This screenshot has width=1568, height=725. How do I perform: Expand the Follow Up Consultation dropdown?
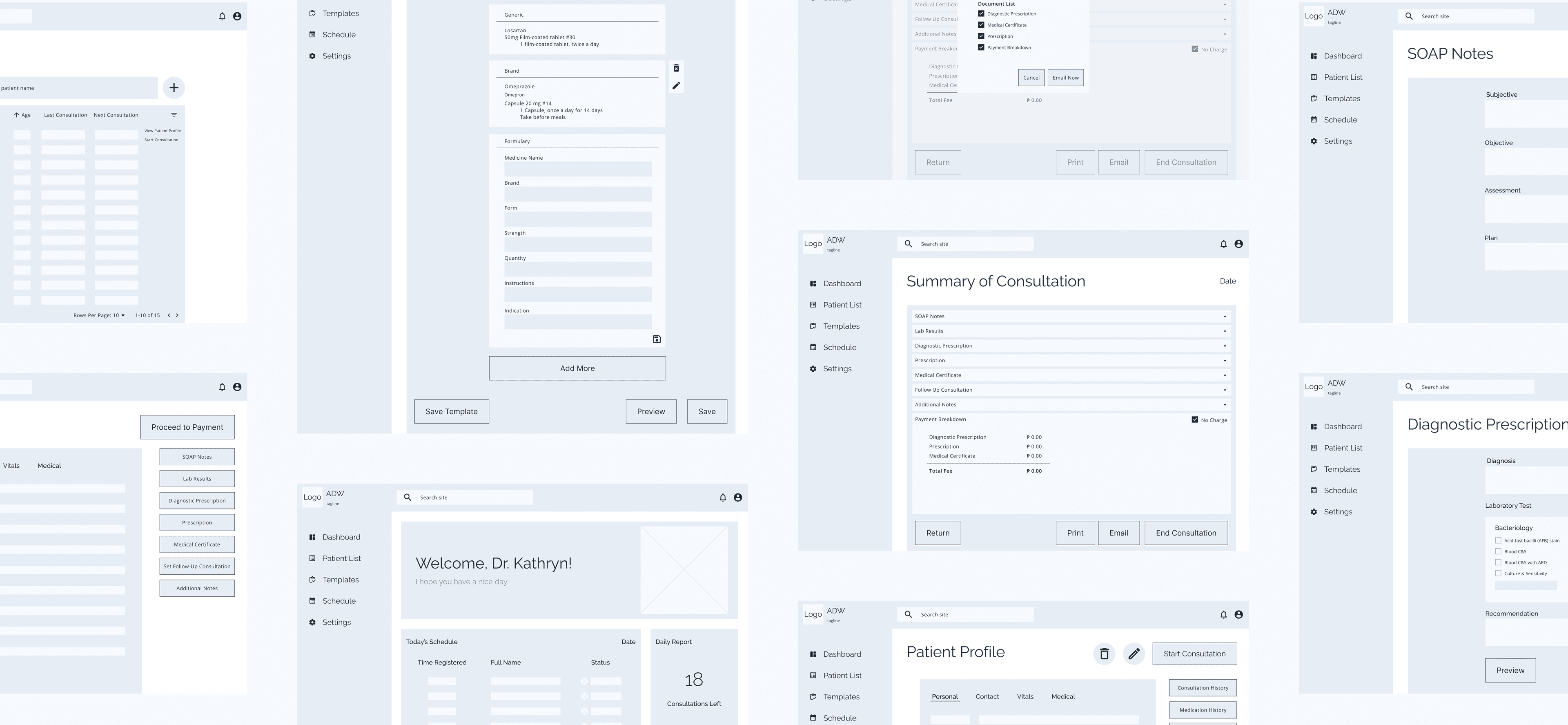click(1225, 390)
